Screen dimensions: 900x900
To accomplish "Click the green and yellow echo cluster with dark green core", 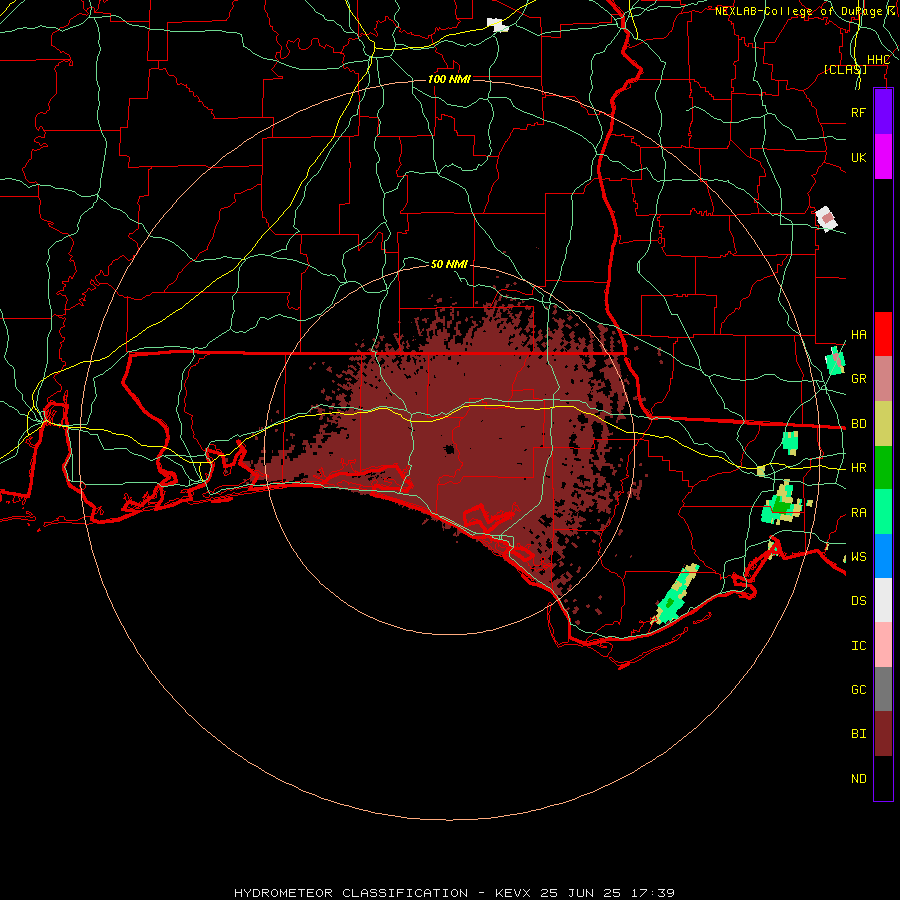I will tap(782, 504).
